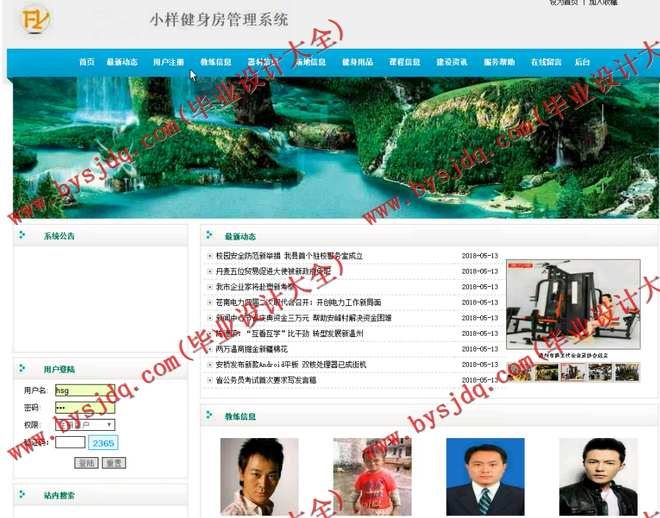Open news 两万温商掘金新疆棉花
This screenshot has width=660, height=518.
coord(252,349)
